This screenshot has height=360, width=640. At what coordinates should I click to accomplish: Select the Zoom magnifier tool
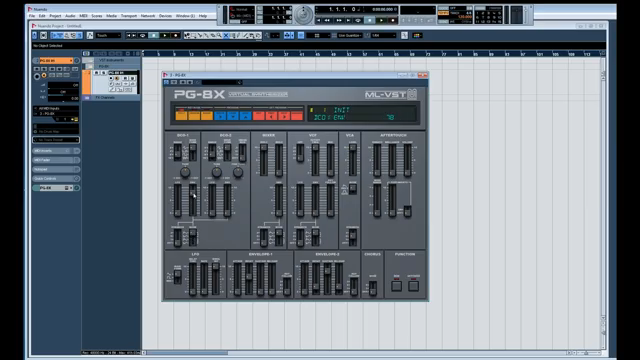coord(219,36)
